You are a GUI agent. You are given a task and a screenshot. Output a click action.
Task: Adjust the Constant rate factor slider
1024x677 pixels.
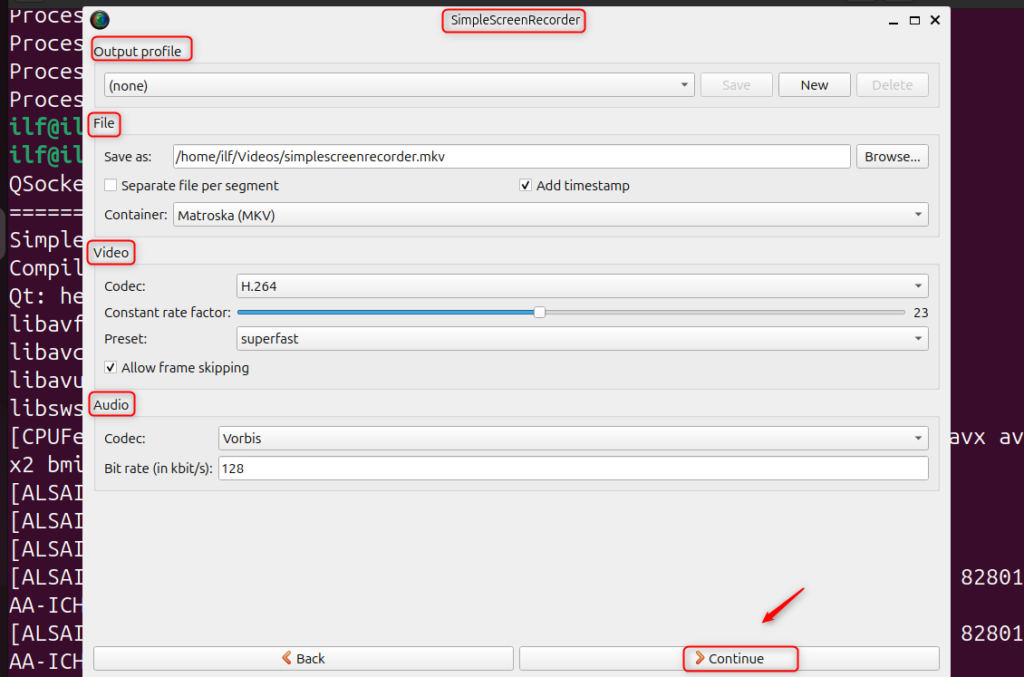pos(539,312)
